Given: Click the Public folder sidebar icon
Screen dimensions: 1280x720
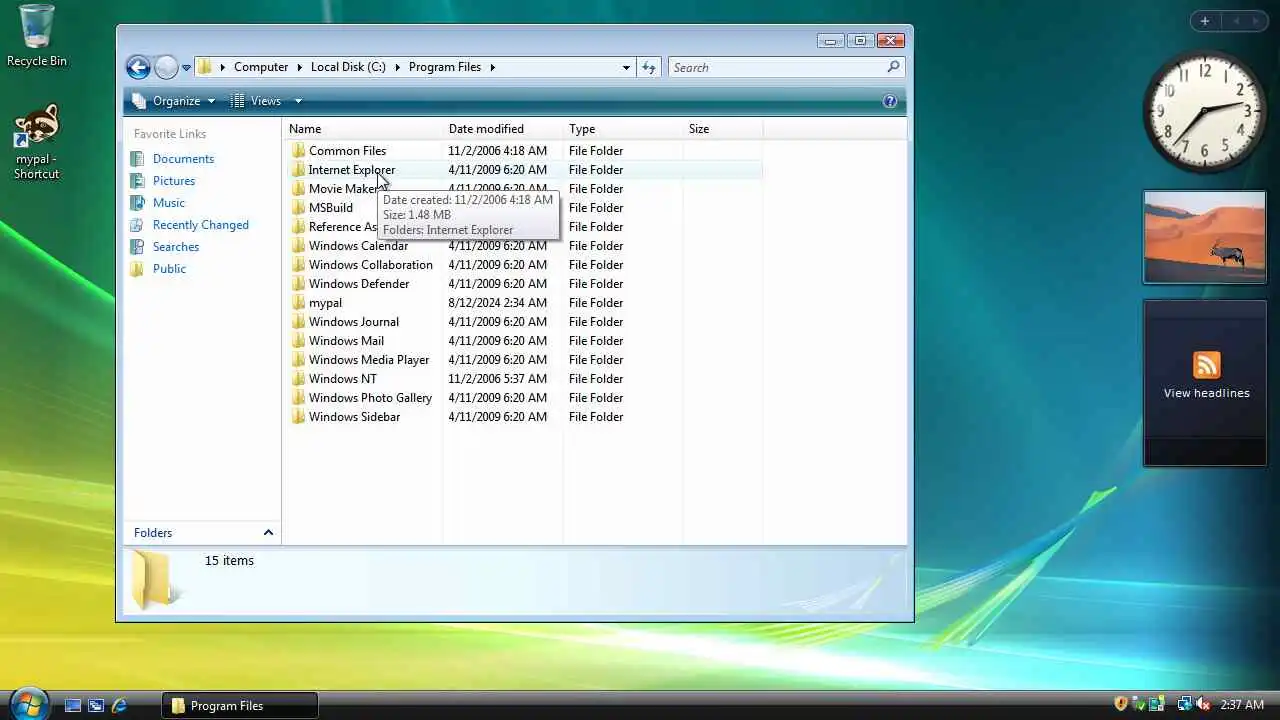Looking at the screenshot, I should point(137,269).
